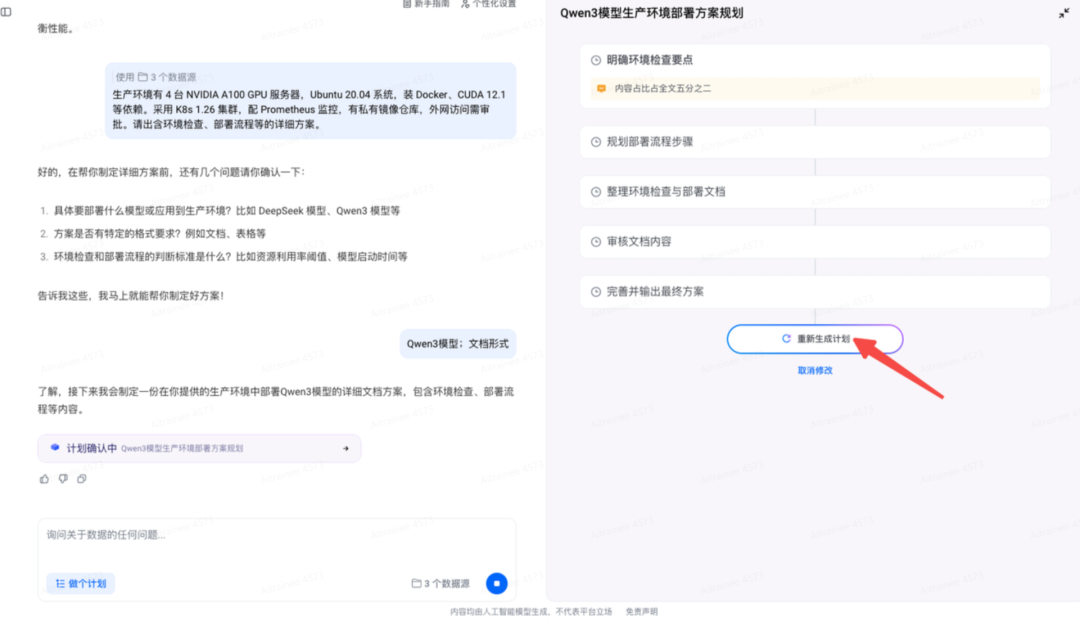Select the 整理环境检查与部署文档 plan step
The width and height of the screenshot is (1080, 621).
tap(815, 192)
